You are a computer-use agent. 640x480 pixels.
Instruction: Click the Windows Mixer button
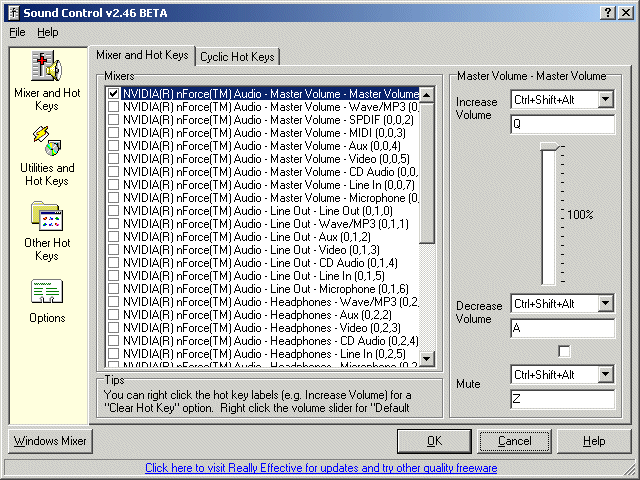click(50, 441)
